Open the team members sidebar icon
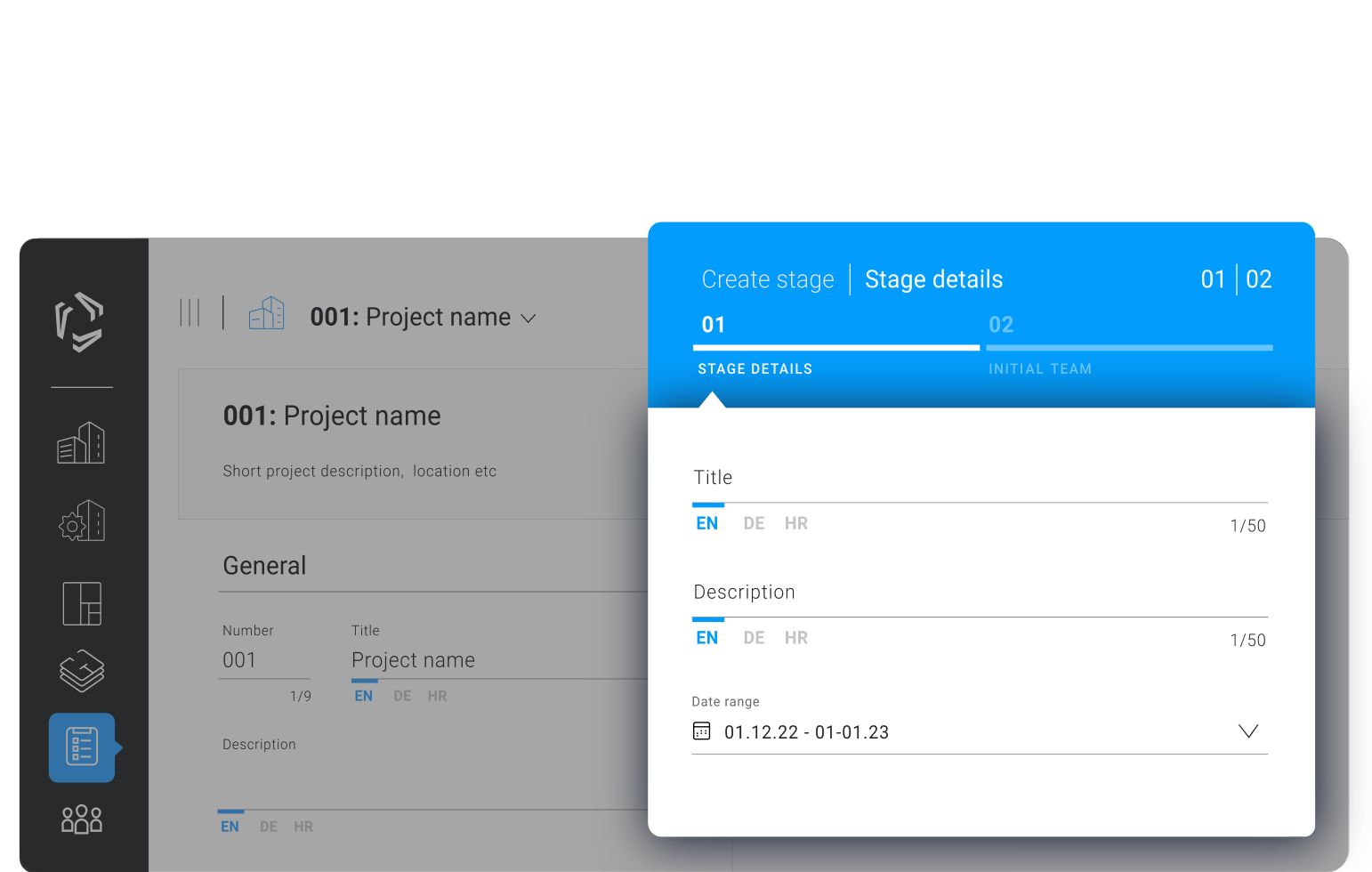1372x872 pixels. point(82,819)
